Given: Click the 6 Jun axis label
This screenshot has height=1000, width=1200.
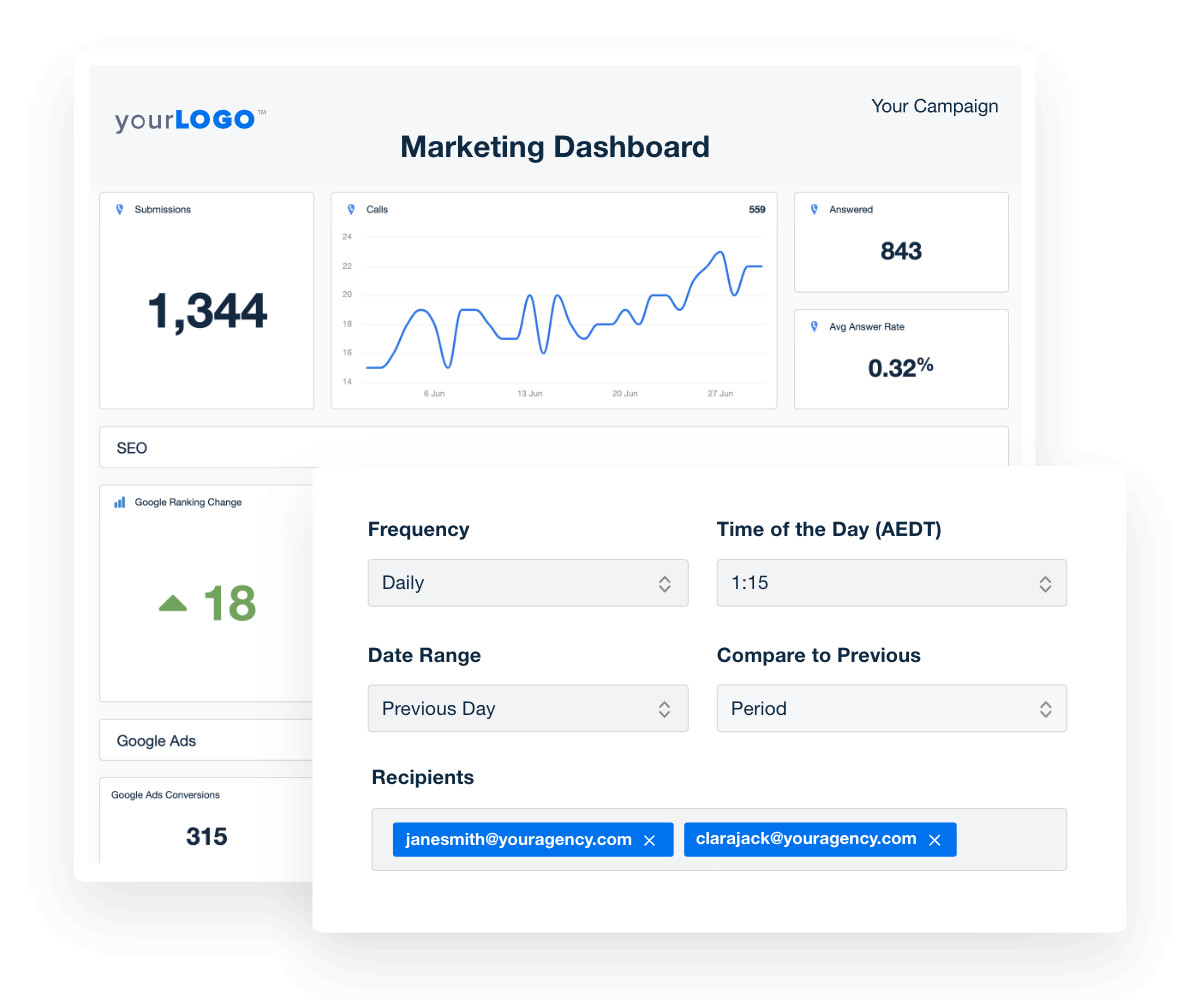Looking at the screenshot, I should pos(434,394).
